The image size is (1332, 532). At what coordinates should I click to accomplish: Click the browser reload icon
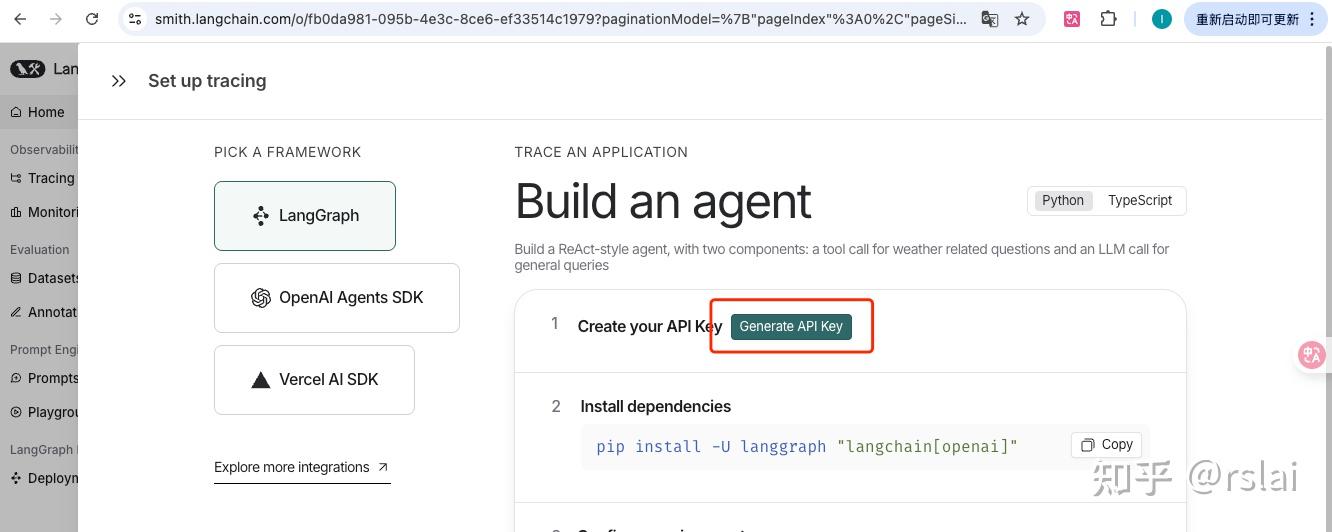(x=92, y=19)
